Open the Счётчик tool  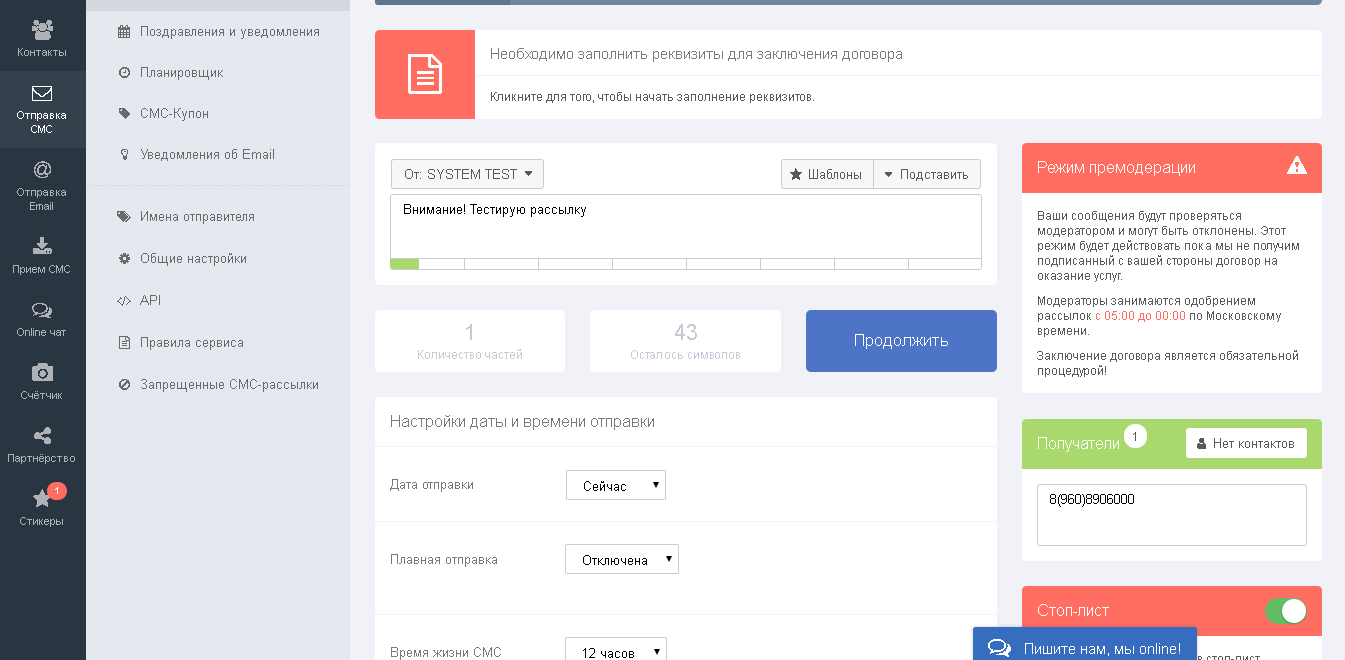pyautogui.click(x=41, y=377)
